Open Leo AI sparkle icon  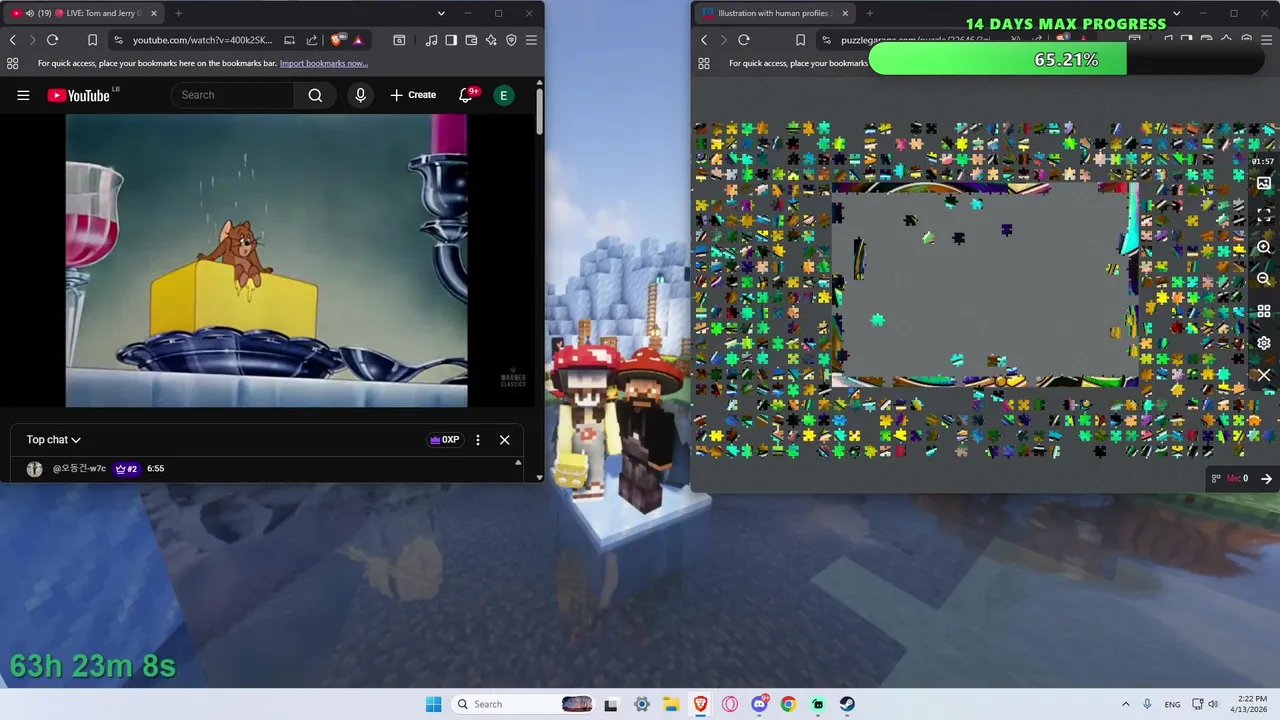(x=491, y=40)
